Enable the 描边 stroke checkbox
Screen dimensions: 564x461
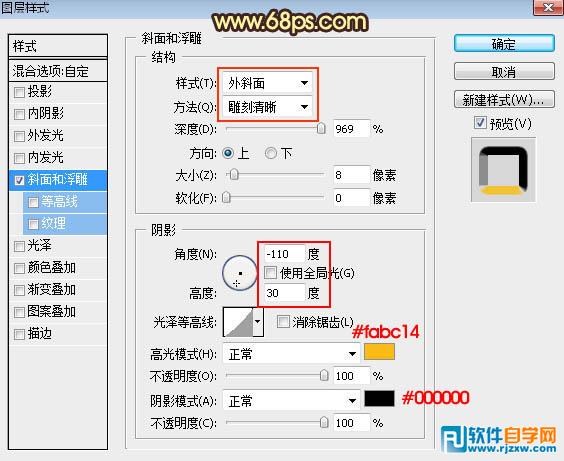pyautogui.click(x=19, y=334)
